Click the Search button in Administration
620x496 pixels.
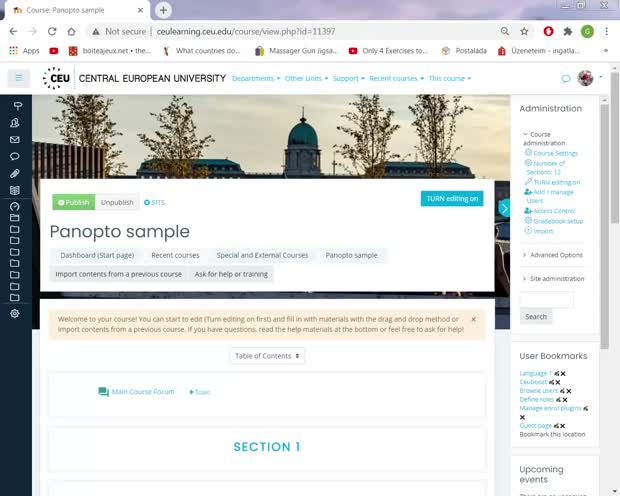coord(536,316)
